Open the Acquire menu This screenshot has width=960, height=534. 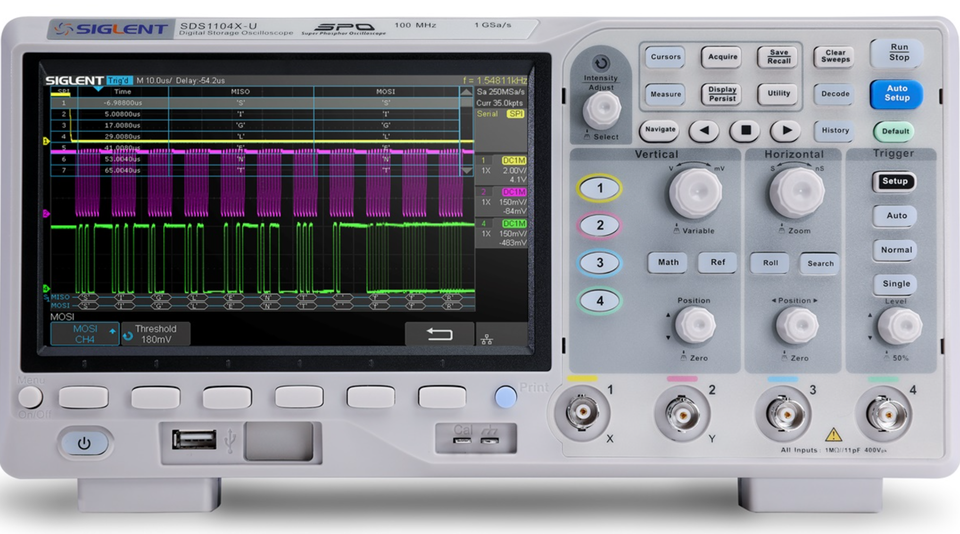722,57
